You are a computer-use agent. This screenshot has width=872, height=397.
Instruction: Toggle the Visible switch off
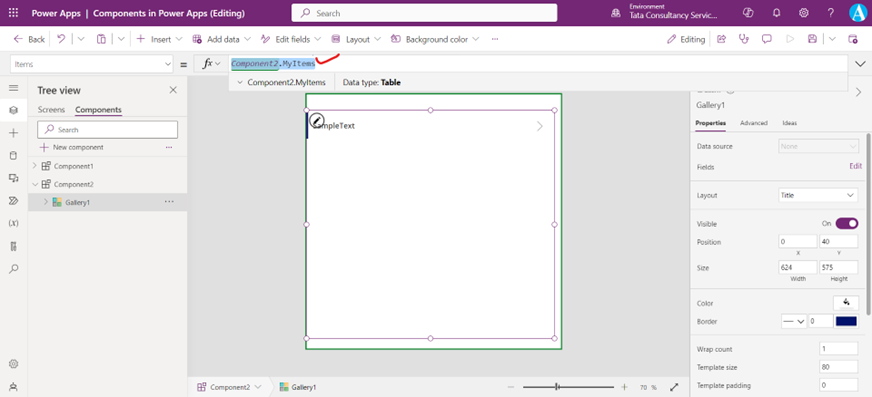click(x=847, y=224)
